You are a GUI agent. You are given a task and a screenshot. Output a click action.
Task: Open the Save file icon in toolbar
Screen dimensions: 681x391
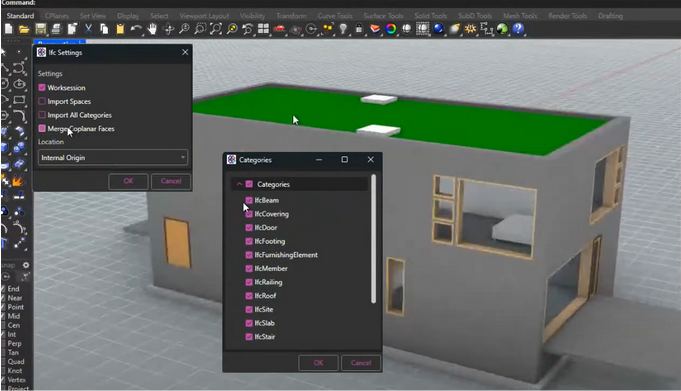(x=40, y=29)
